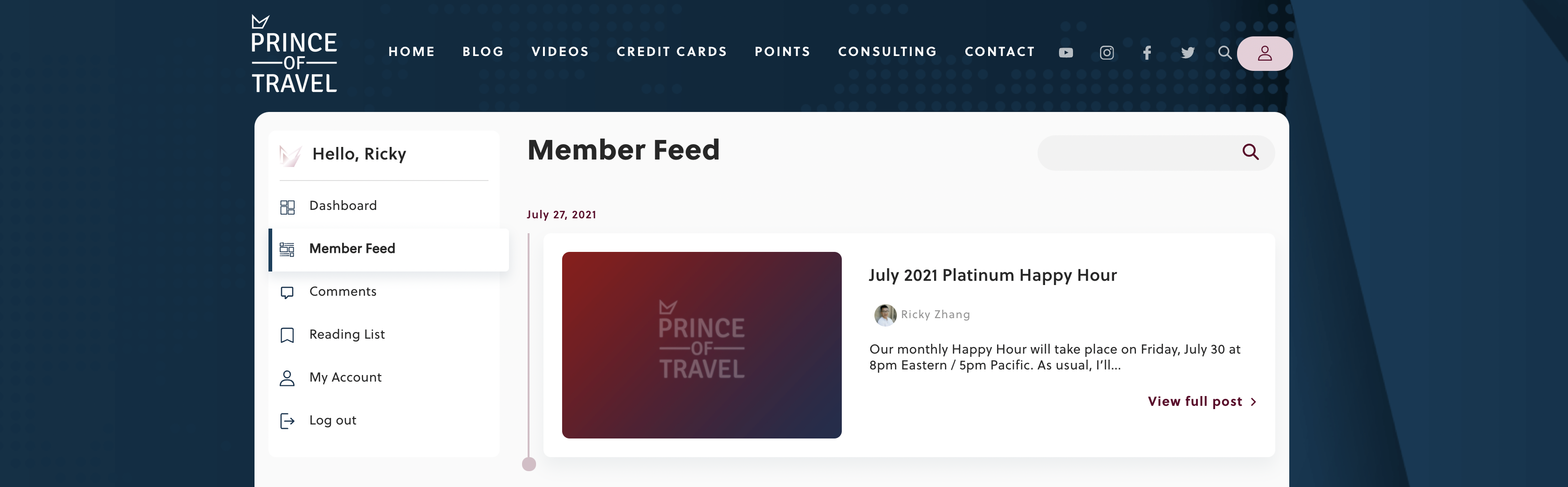The height and width of the screenshot is (487, 1568).
Task: Open Dashboard in the sidebar
Action: click(343, 206)
